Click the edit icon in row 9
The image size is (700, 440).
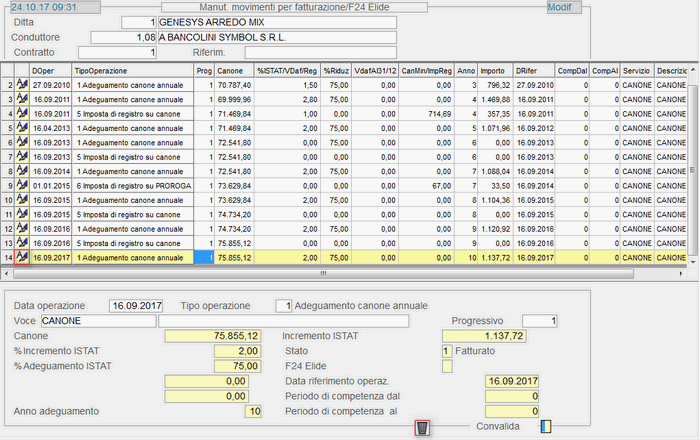click(22, 185)
